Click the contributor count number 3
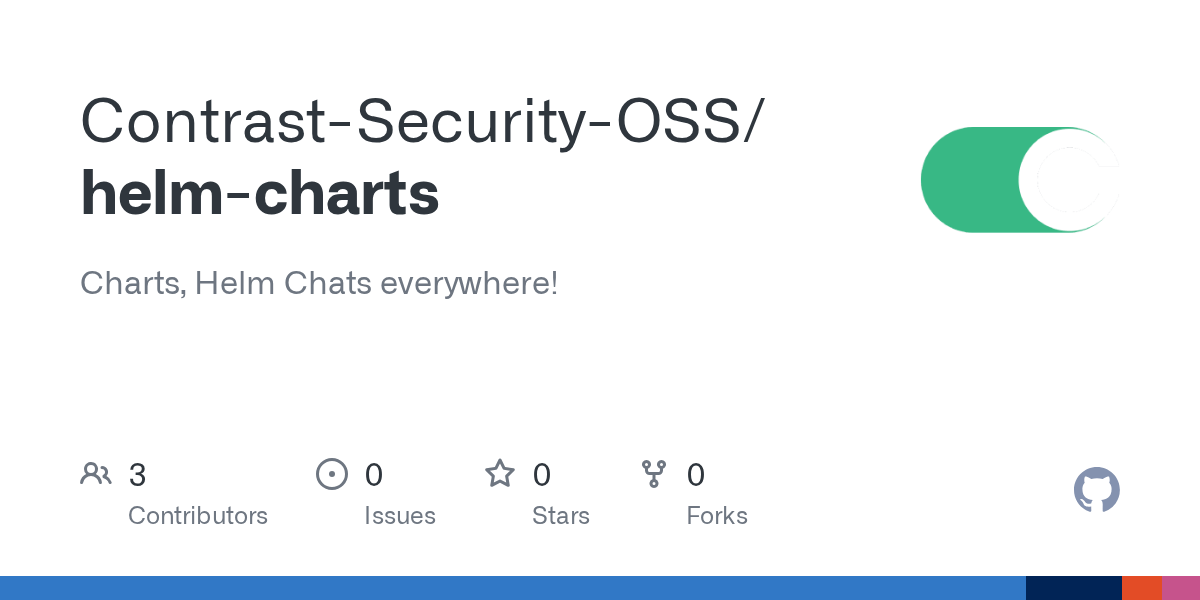This screenshot has width=1200, height=600. (x=138, y=475)
